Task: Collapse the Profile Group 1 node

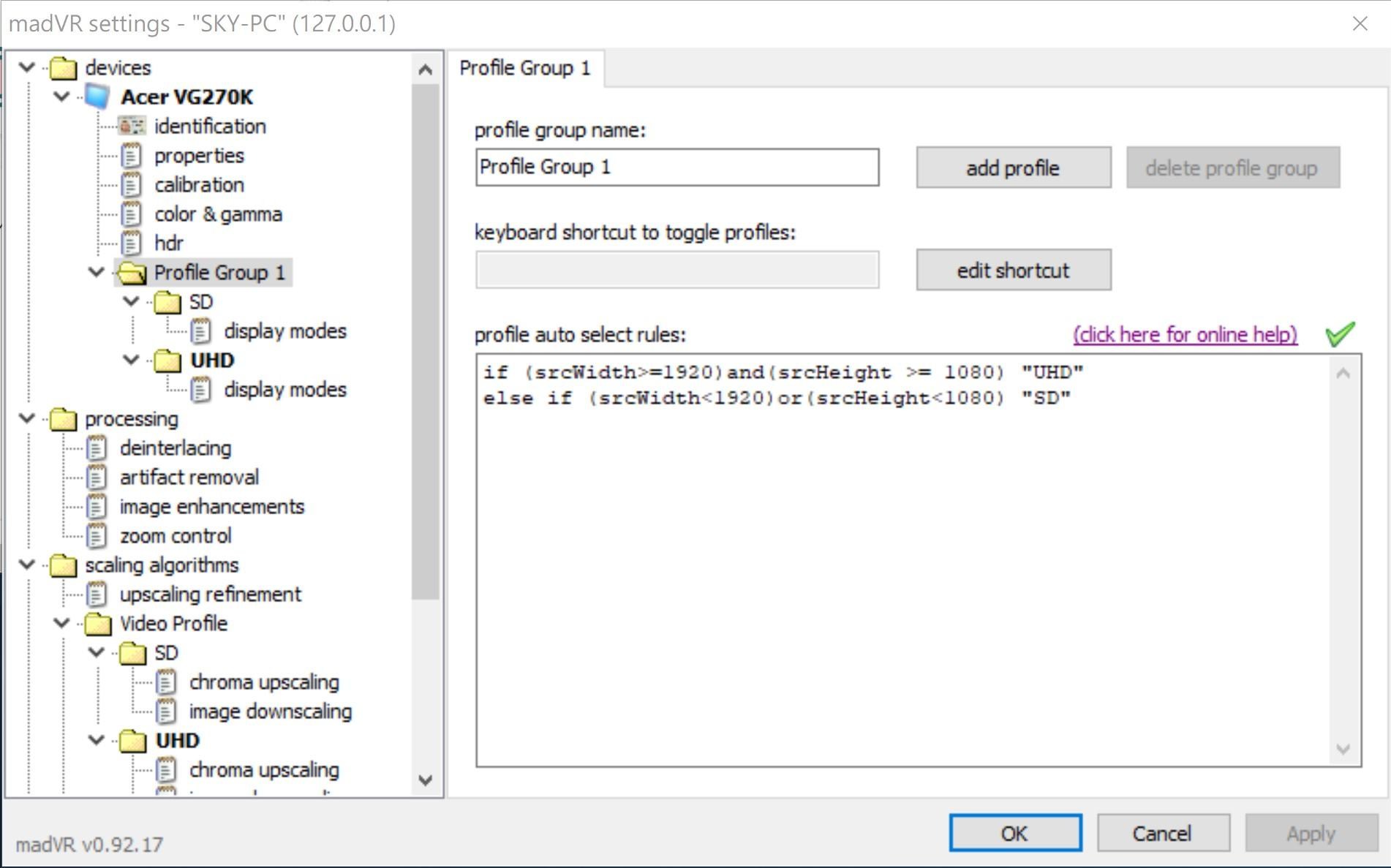Action: point(97,272)
